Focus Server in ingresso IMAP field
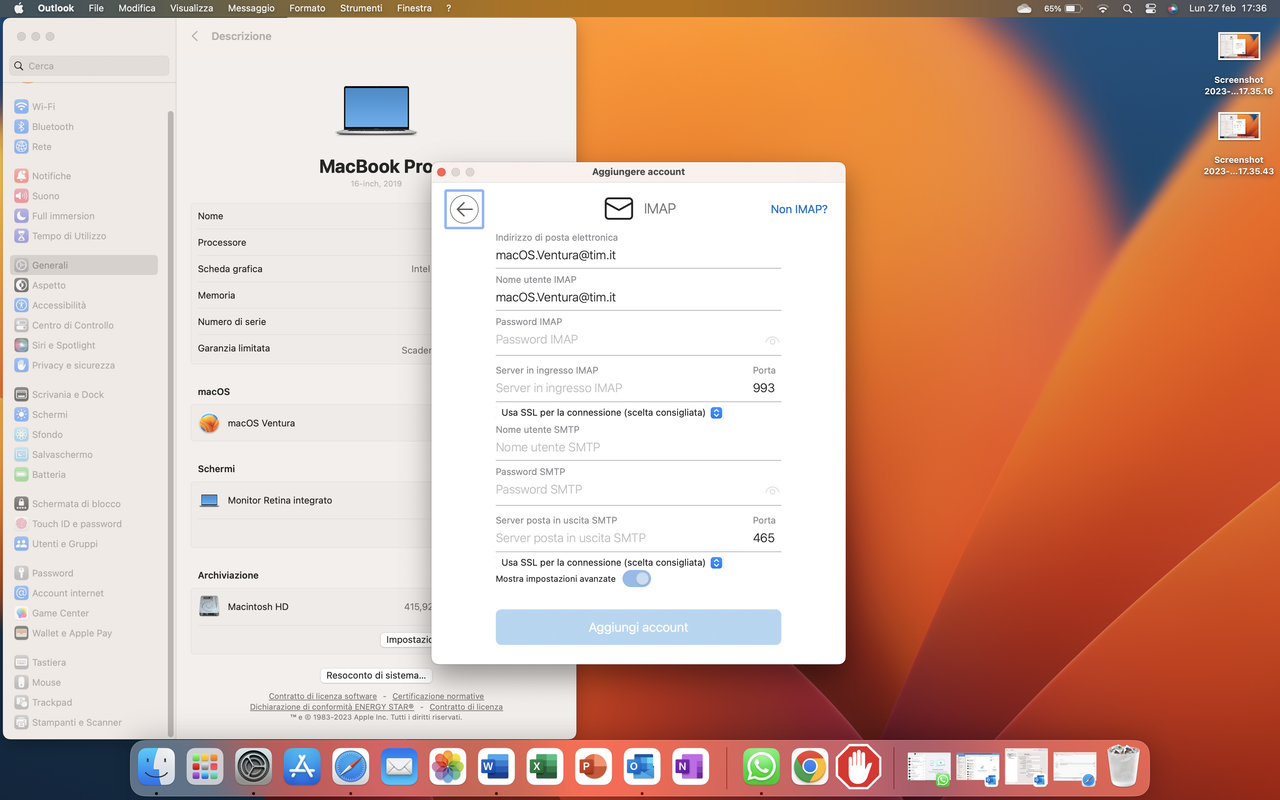Image resolution: width=1280 pixels, height=800 pixels. (x=616, y=388)
